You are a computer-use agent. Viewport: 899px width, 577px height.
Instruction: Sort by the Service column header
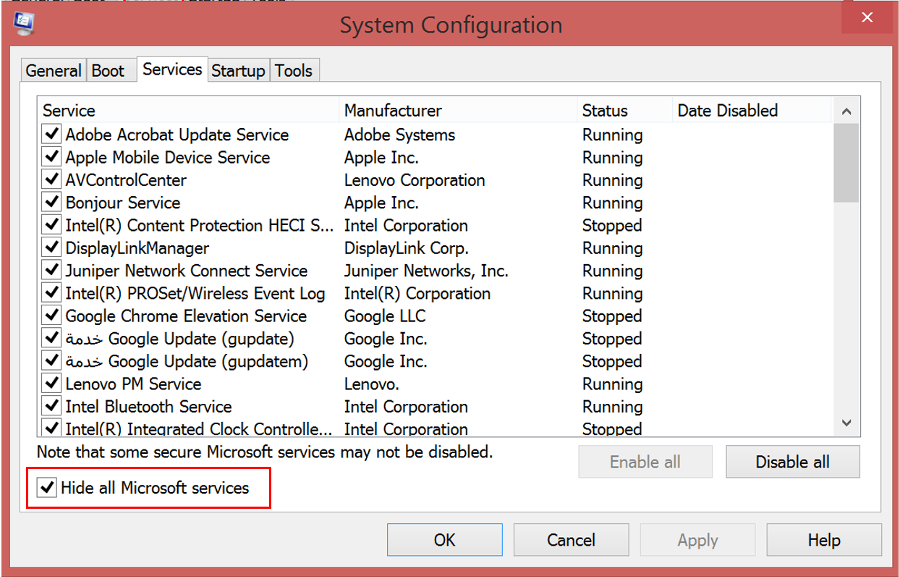click(188, 110)
